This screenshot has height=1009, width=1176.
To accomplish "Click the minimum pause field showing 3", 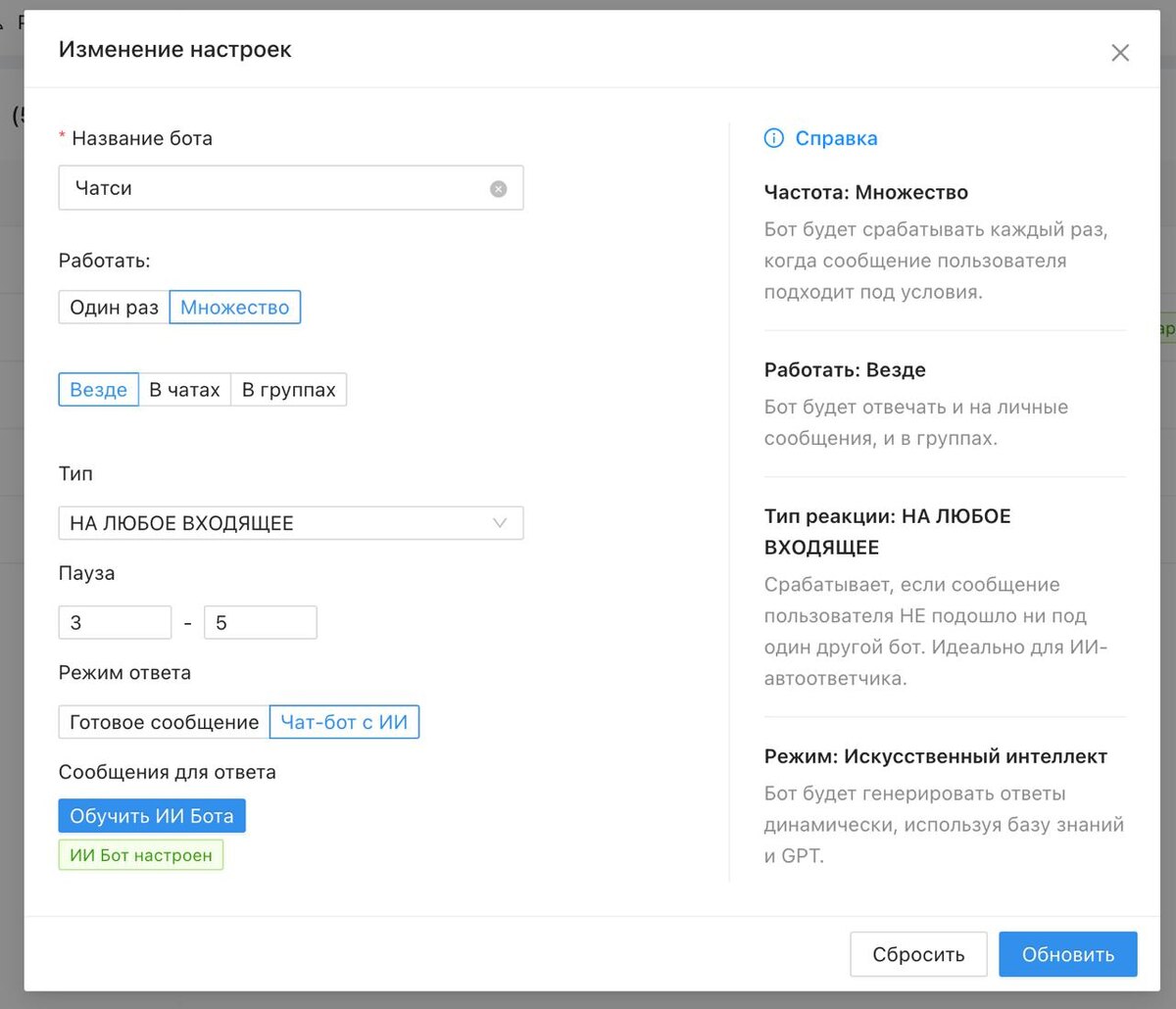I will 115,623.
